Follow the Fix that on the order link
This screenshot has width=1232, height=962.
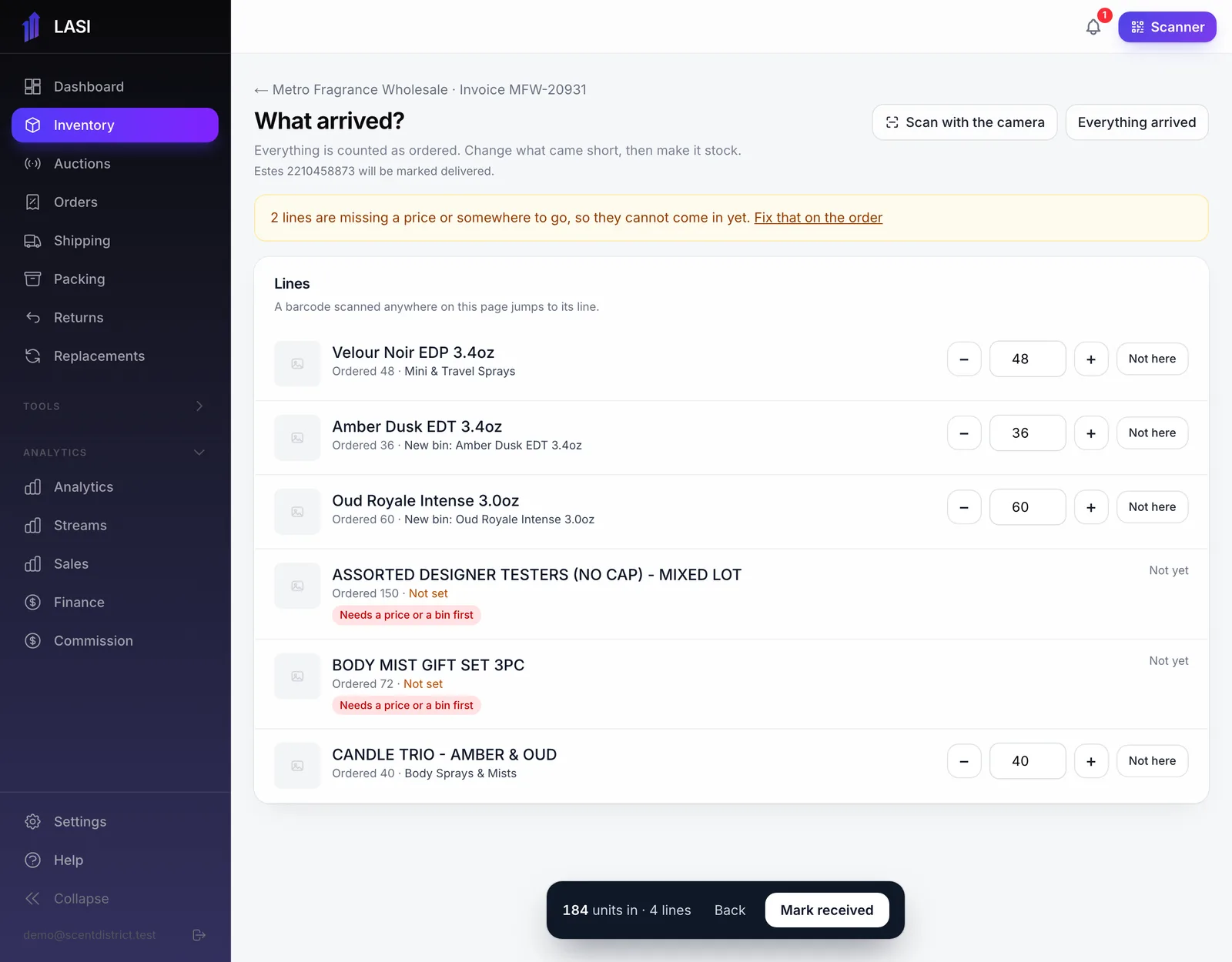(x=818, y=218)
